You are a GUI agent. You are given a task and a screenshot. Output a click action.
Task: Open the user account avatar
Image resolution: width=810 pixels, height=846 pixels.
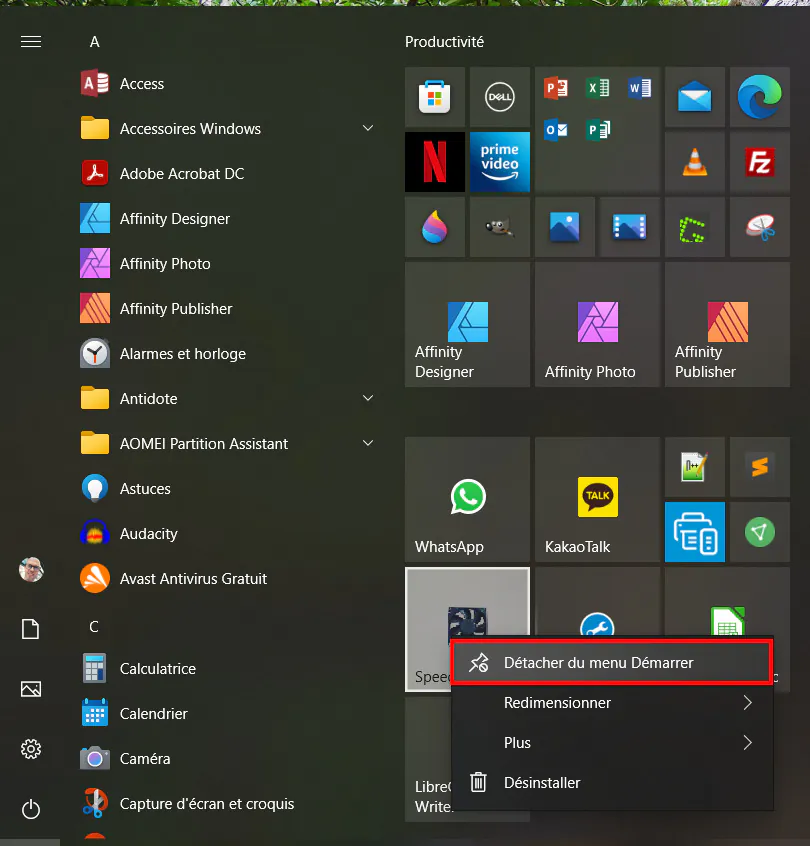(x=31, y=570)
